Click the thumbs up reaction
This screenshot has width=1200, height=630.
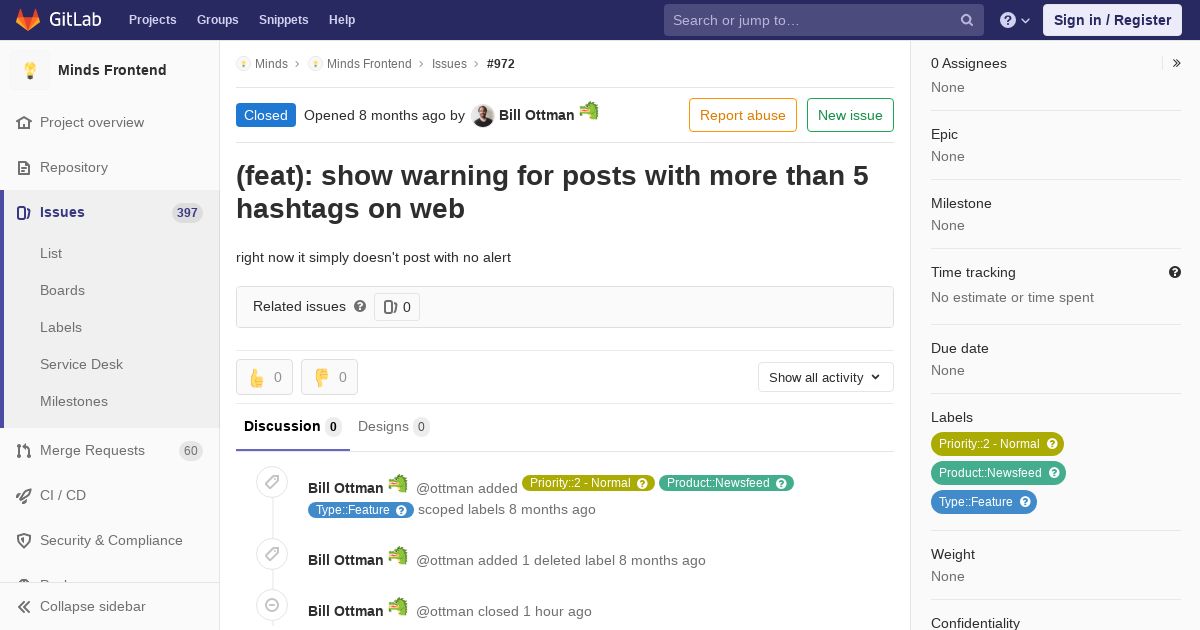(x=264, y=377)
